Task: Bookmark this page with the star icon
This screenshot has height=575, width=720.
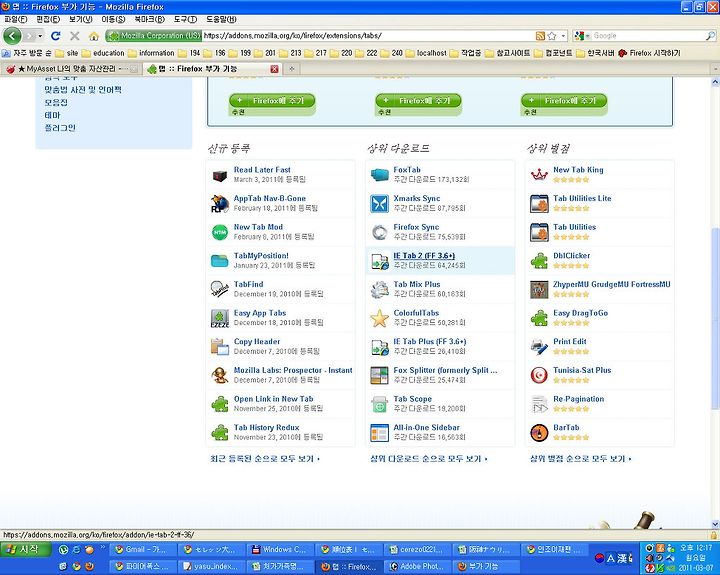Action: (x=552, y=36)
